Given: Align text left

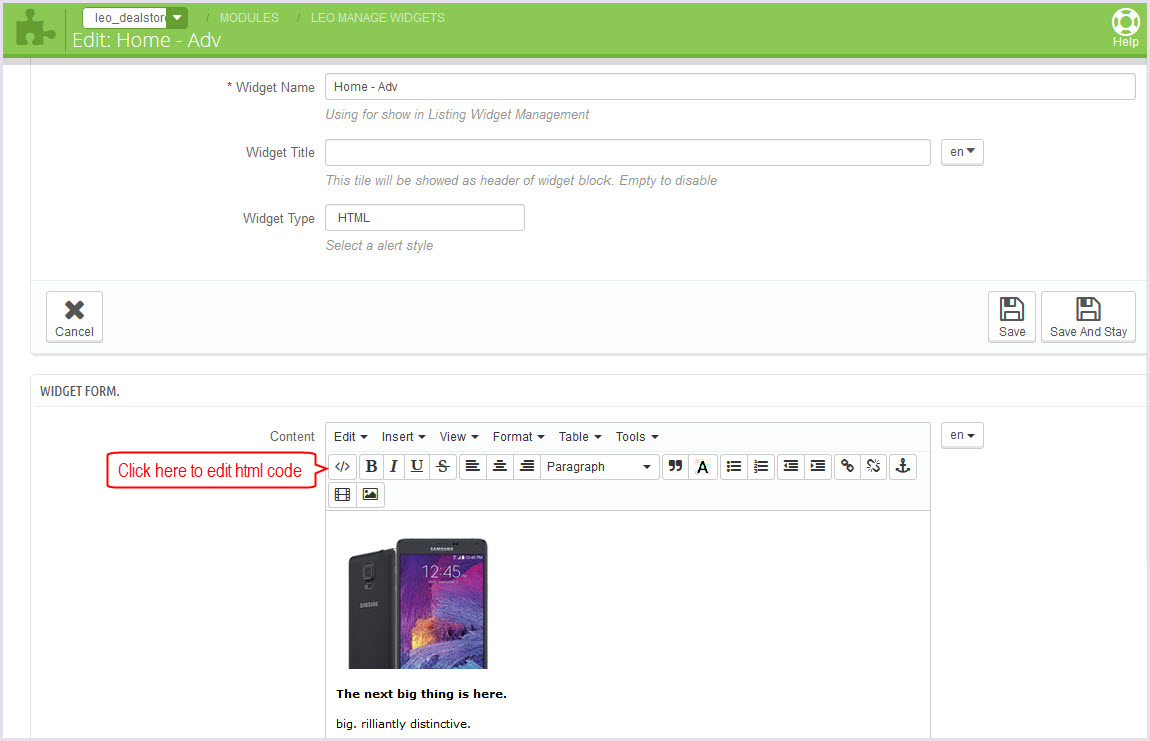Looking at the screenshot, I should [472, 467].
